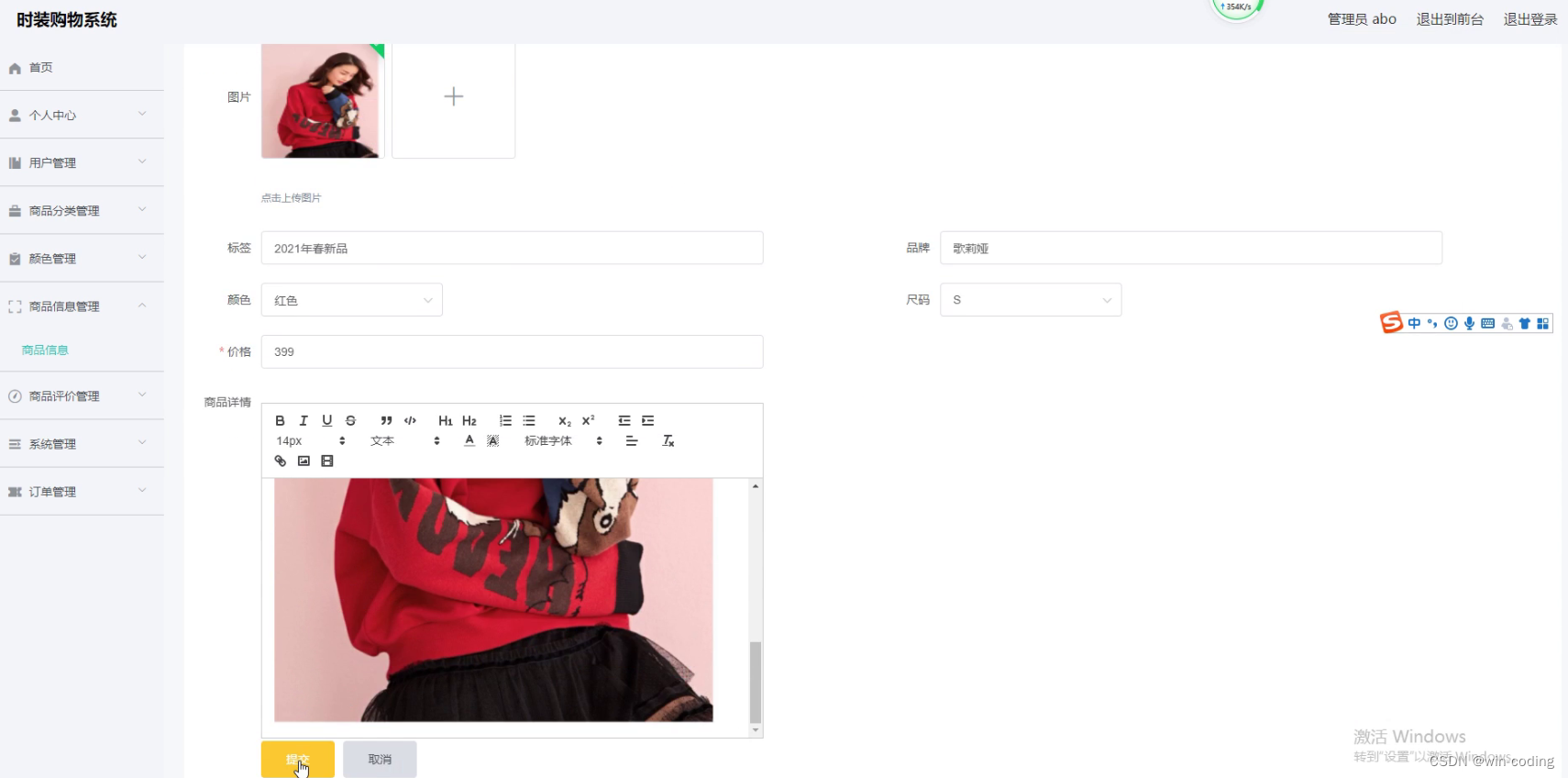Viewport: 1568px width, 778px height.
Task: Insert a blockquote in the editor
Action: point(387,420)
